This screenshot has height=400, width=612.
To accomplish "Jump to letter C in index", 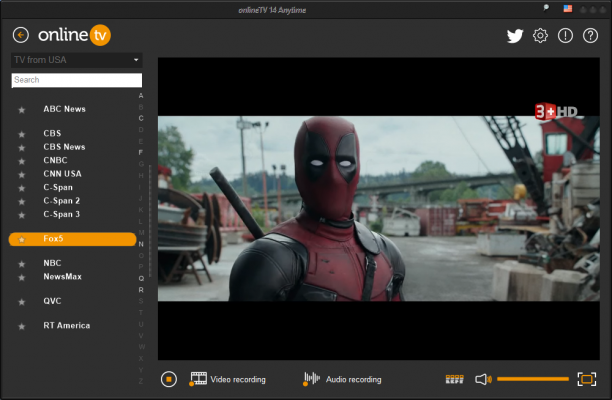I will click(141, 118).
